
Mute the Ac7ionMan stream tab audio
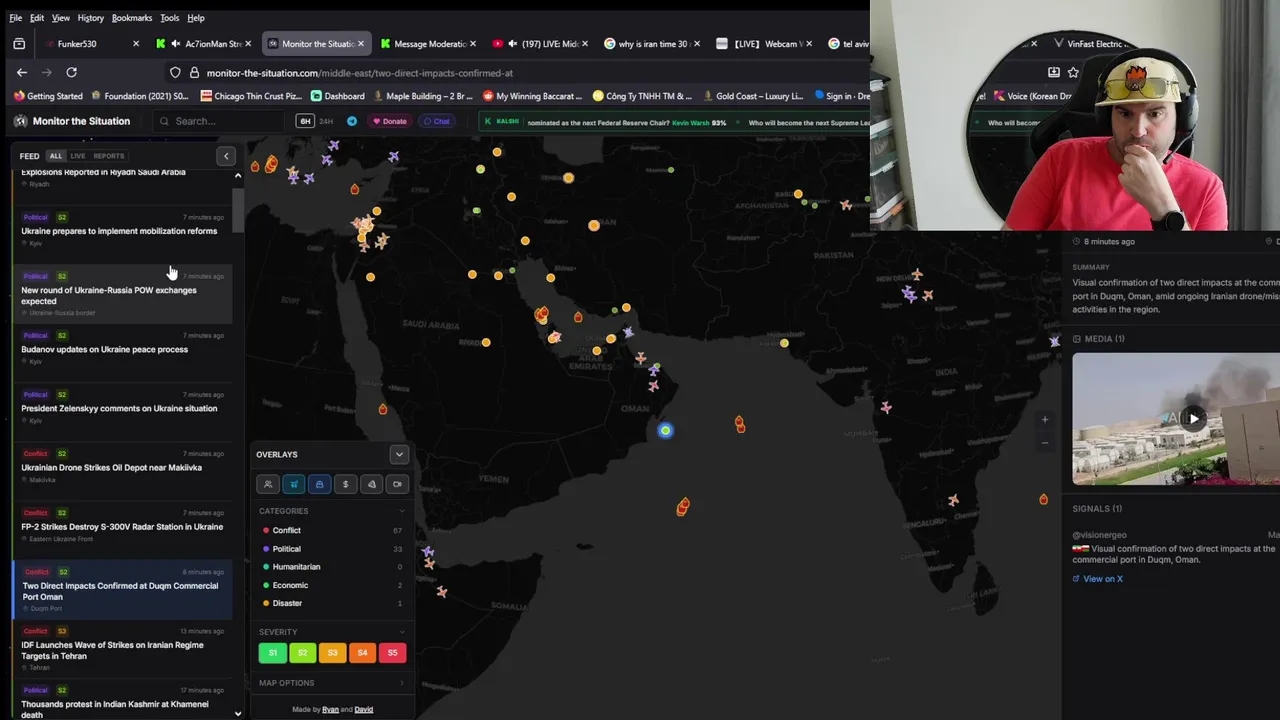(x=176, y=44)
